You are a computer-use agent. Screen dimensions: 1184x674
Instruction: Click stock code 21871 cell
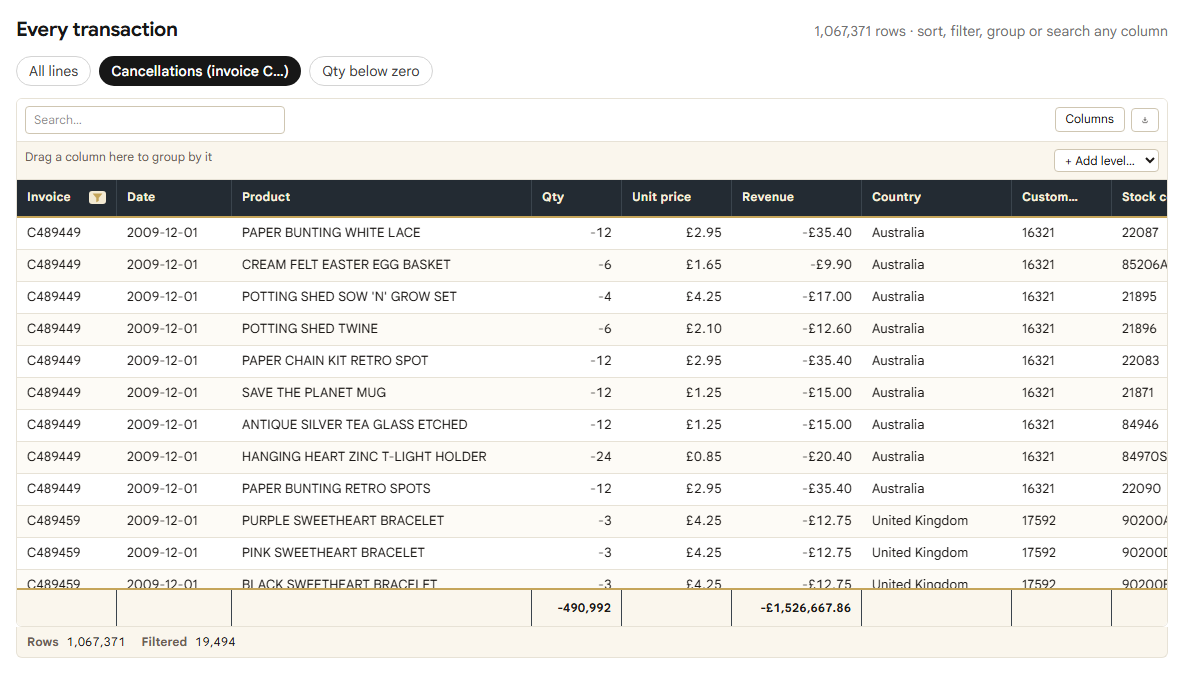(x=1138, y=392)
